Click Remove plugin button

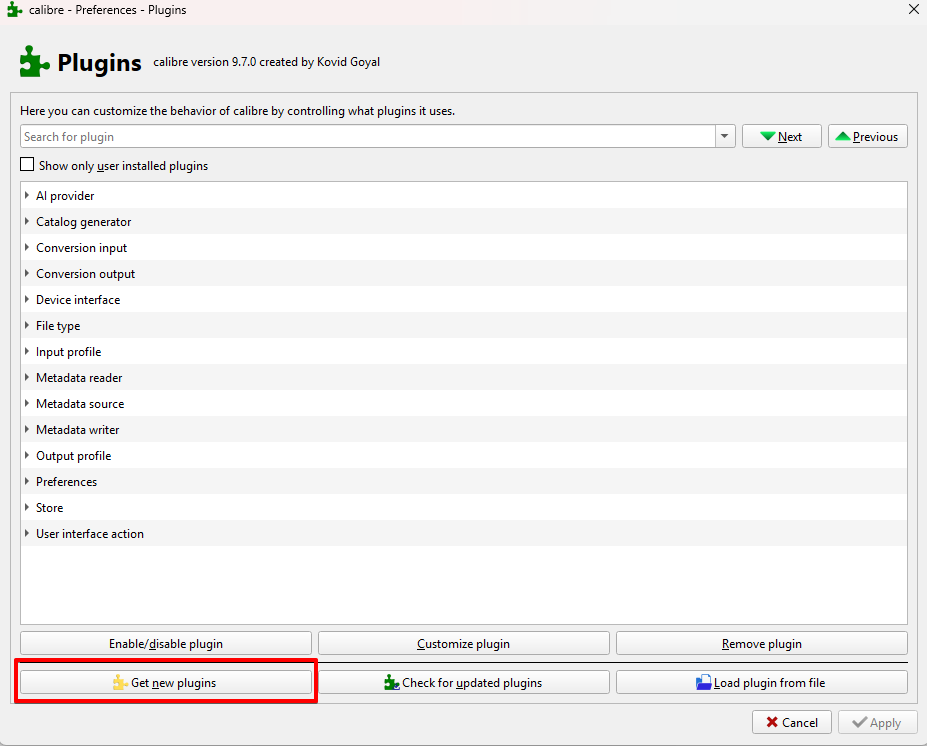pyautogui.click(x=761, y=643)
